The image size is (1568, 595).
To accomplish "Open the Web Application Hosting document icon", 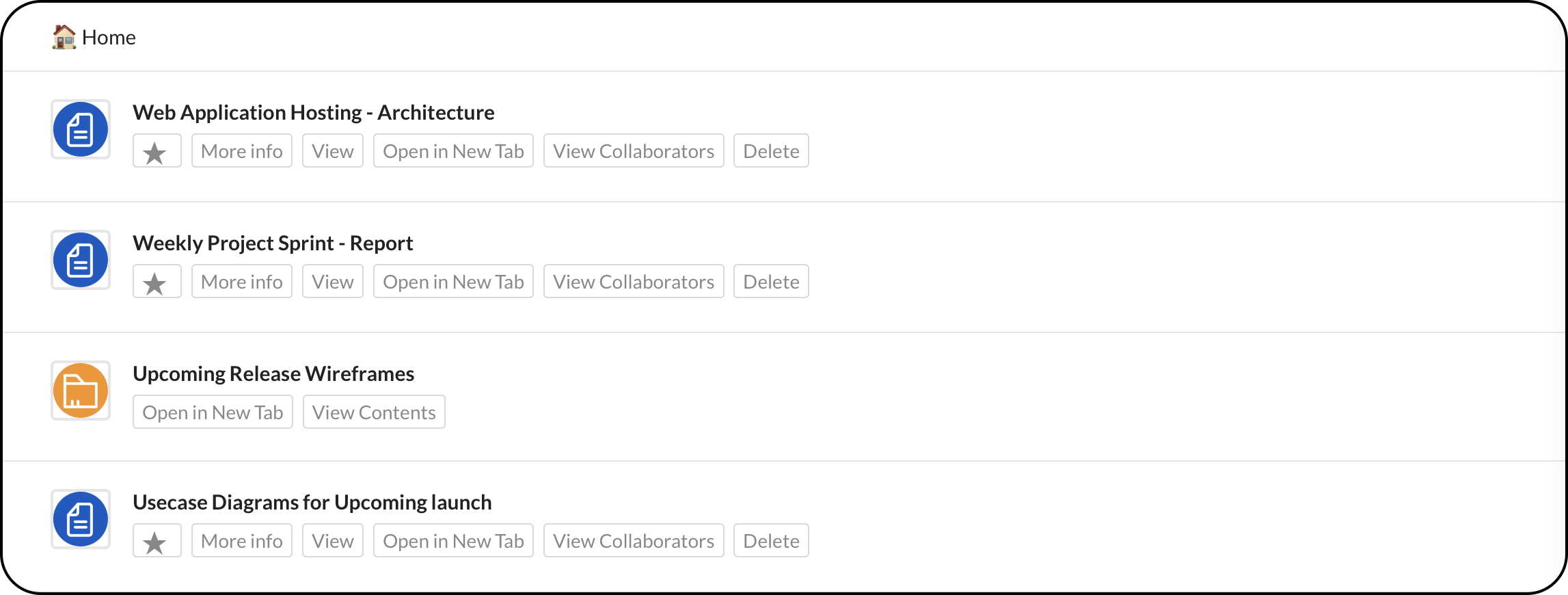I will coord(81,129).
